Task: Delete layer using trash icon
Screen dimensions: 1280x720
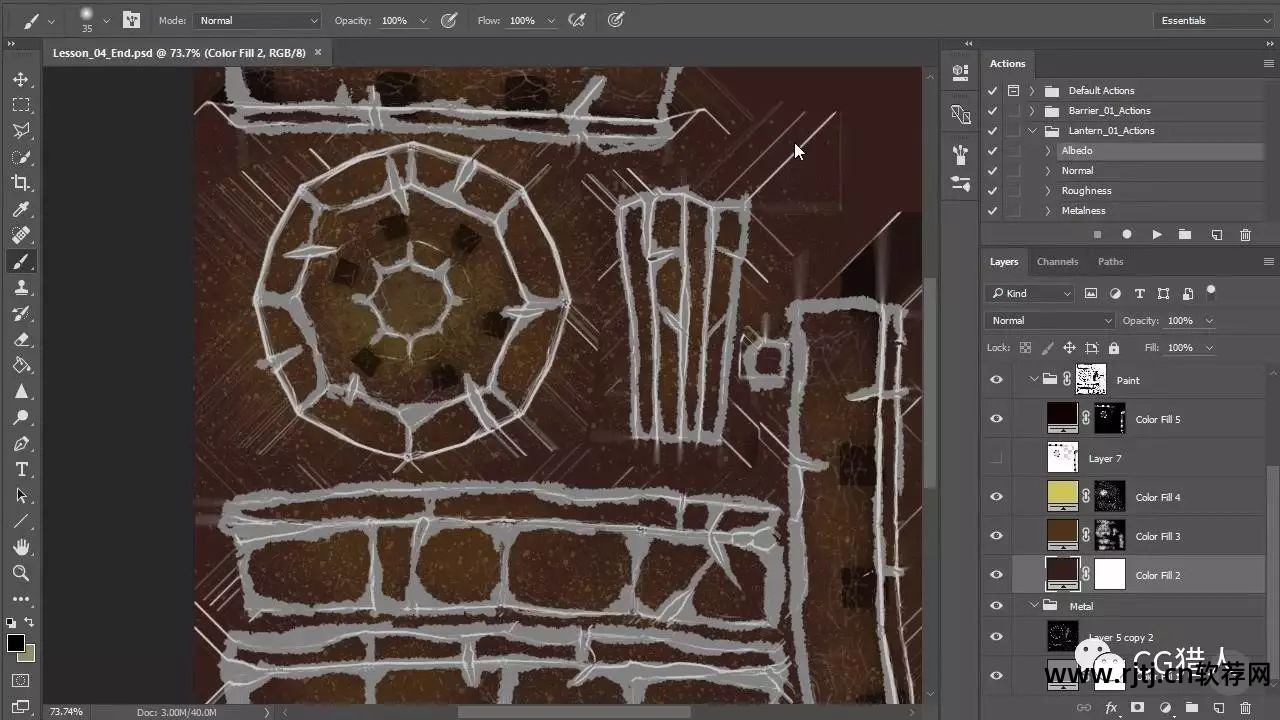Action: tap(1244, 708)
